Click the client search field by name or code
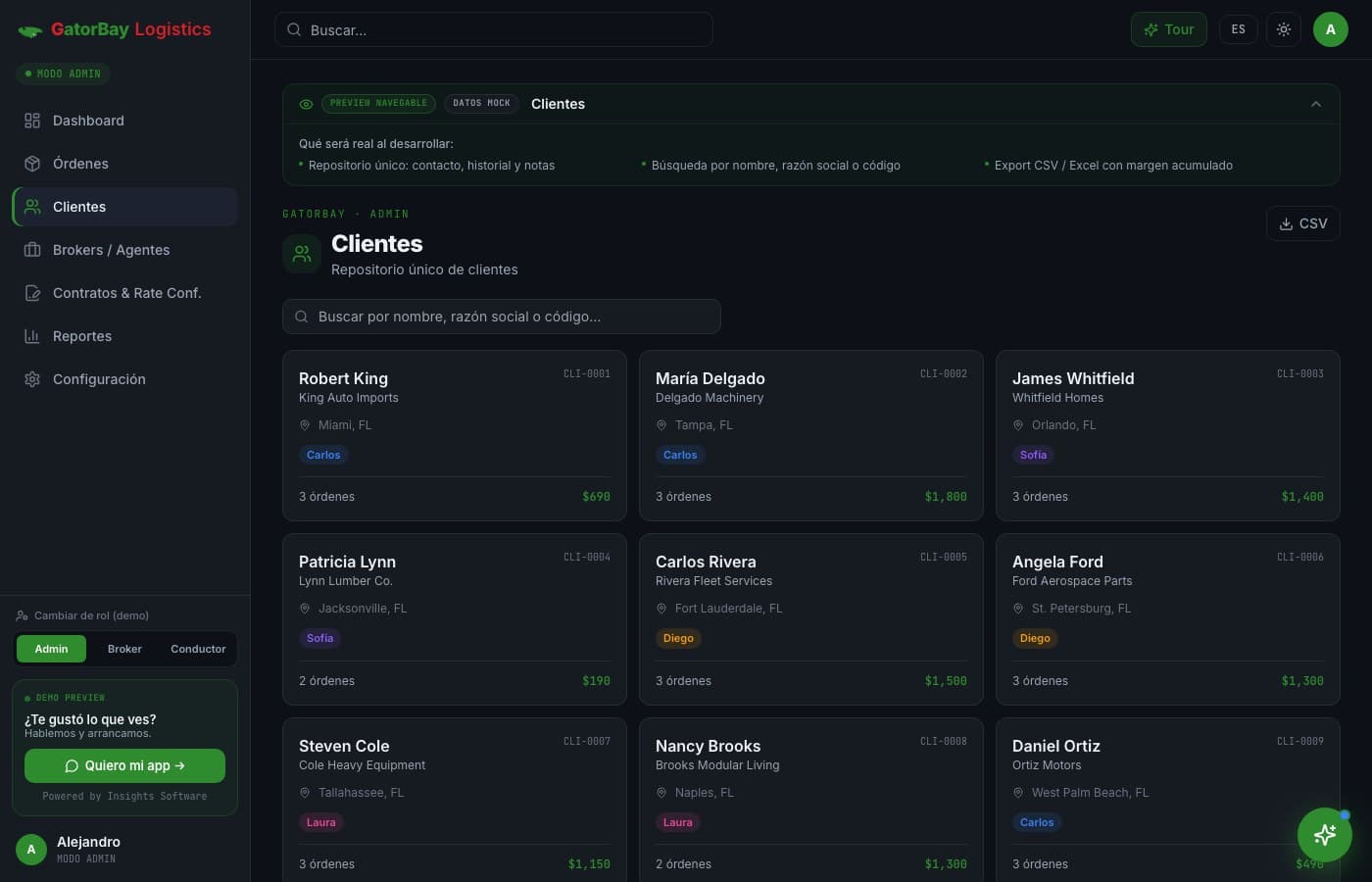 pyautogui.click(x=502, y=317)
